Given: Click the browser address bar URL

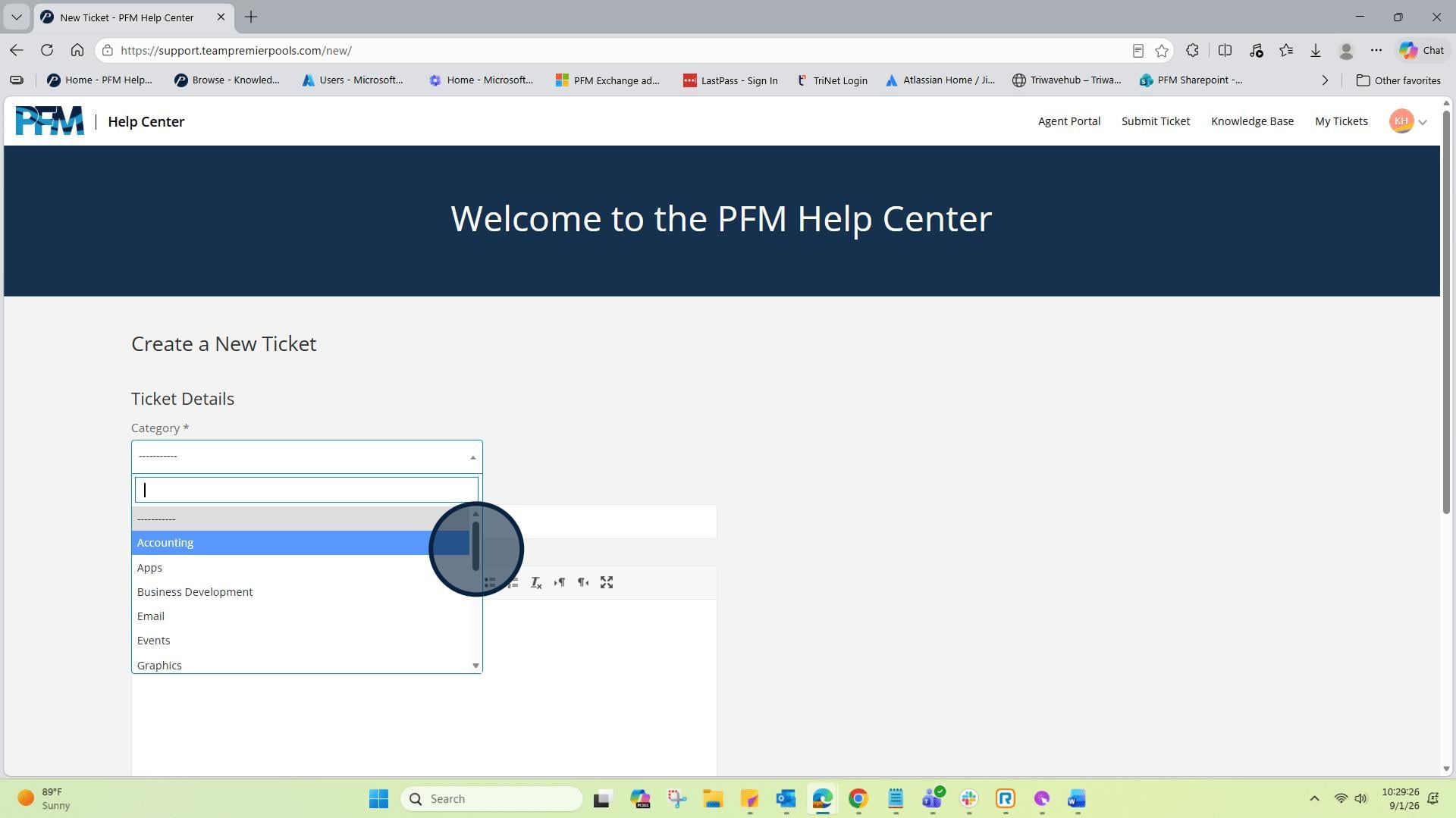Looking at the screenshot, I should [236, 51].
